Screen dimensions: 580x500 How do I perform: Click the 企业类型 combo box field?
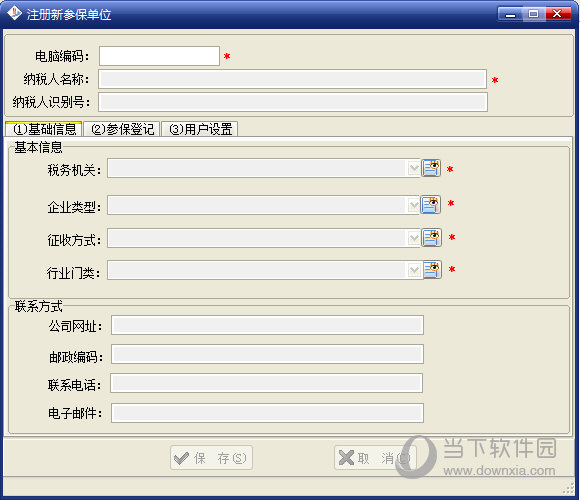click(264, 205)
